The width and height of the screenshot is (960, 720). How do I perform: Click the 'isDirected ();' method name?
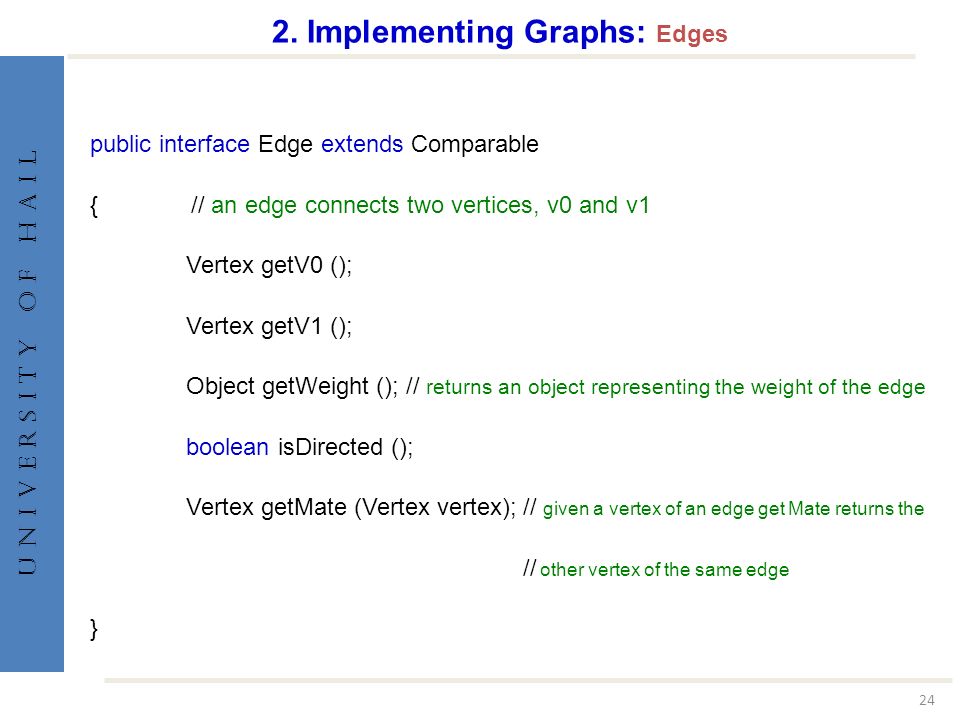tap(345, 448)
